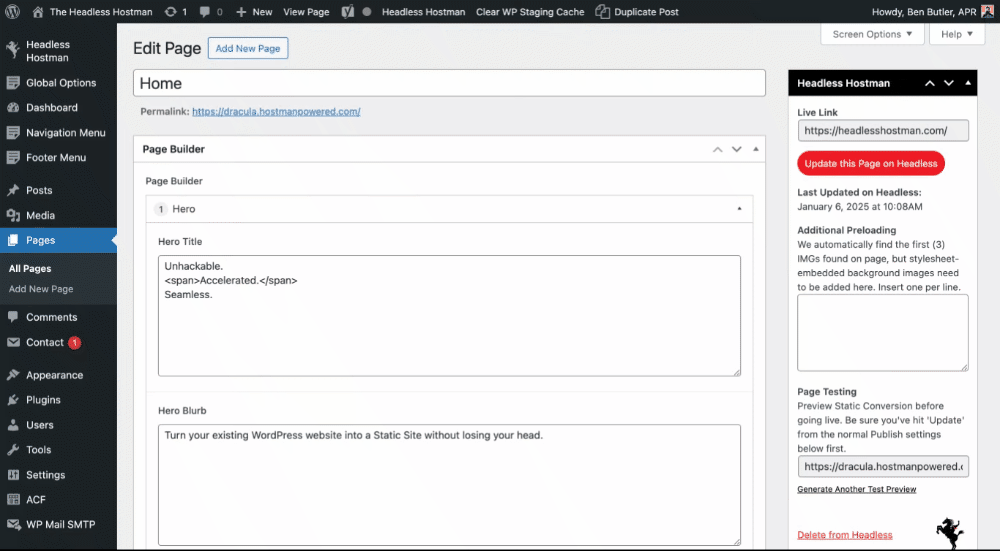Open the Screen Options dropdown
The width and height of the screenshot is (1000, 551).
pos(873,34)
